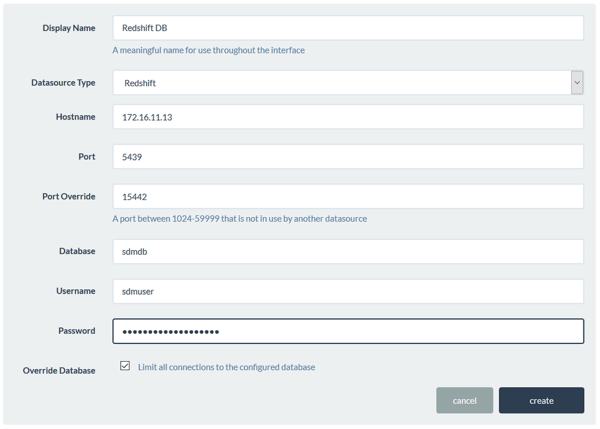Click the 'A port between 1024-59999' hint text
Viewport: 600px width, 429px height.
point(240,219)
